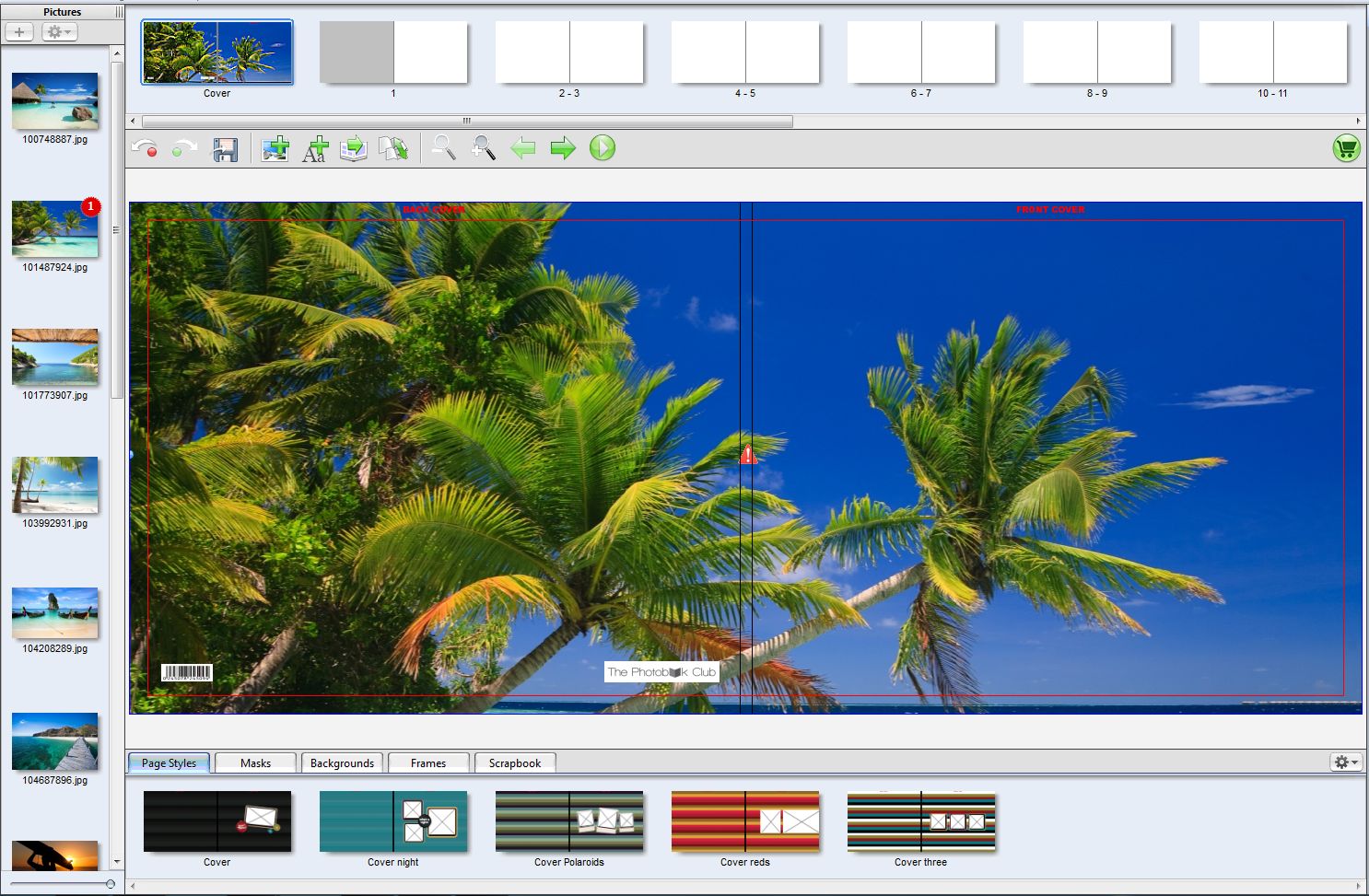Open the shopping cart to order
Screen dimensions: 1369x896
click(1347, 148)
